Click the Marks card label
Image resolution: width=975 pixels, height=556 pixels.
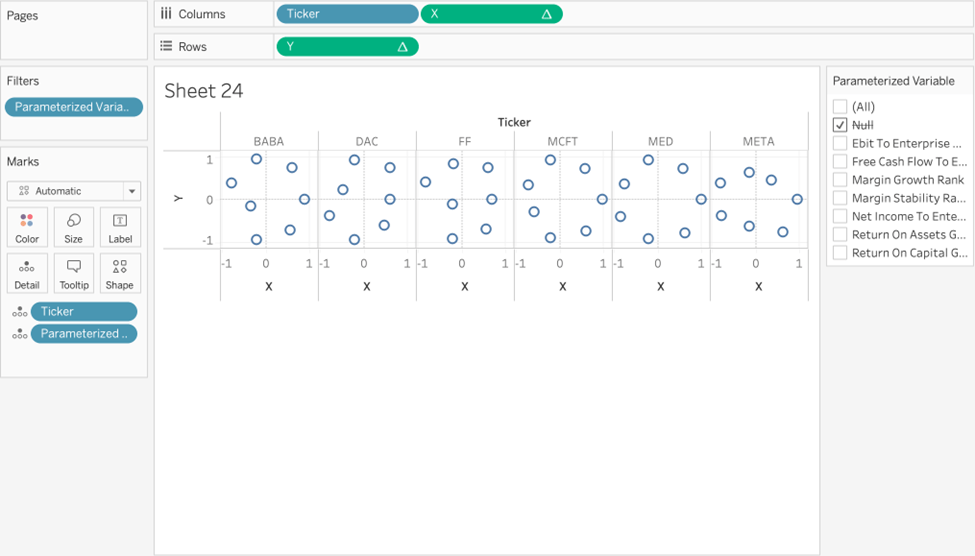pyautogui.click(x=23, y=162)
